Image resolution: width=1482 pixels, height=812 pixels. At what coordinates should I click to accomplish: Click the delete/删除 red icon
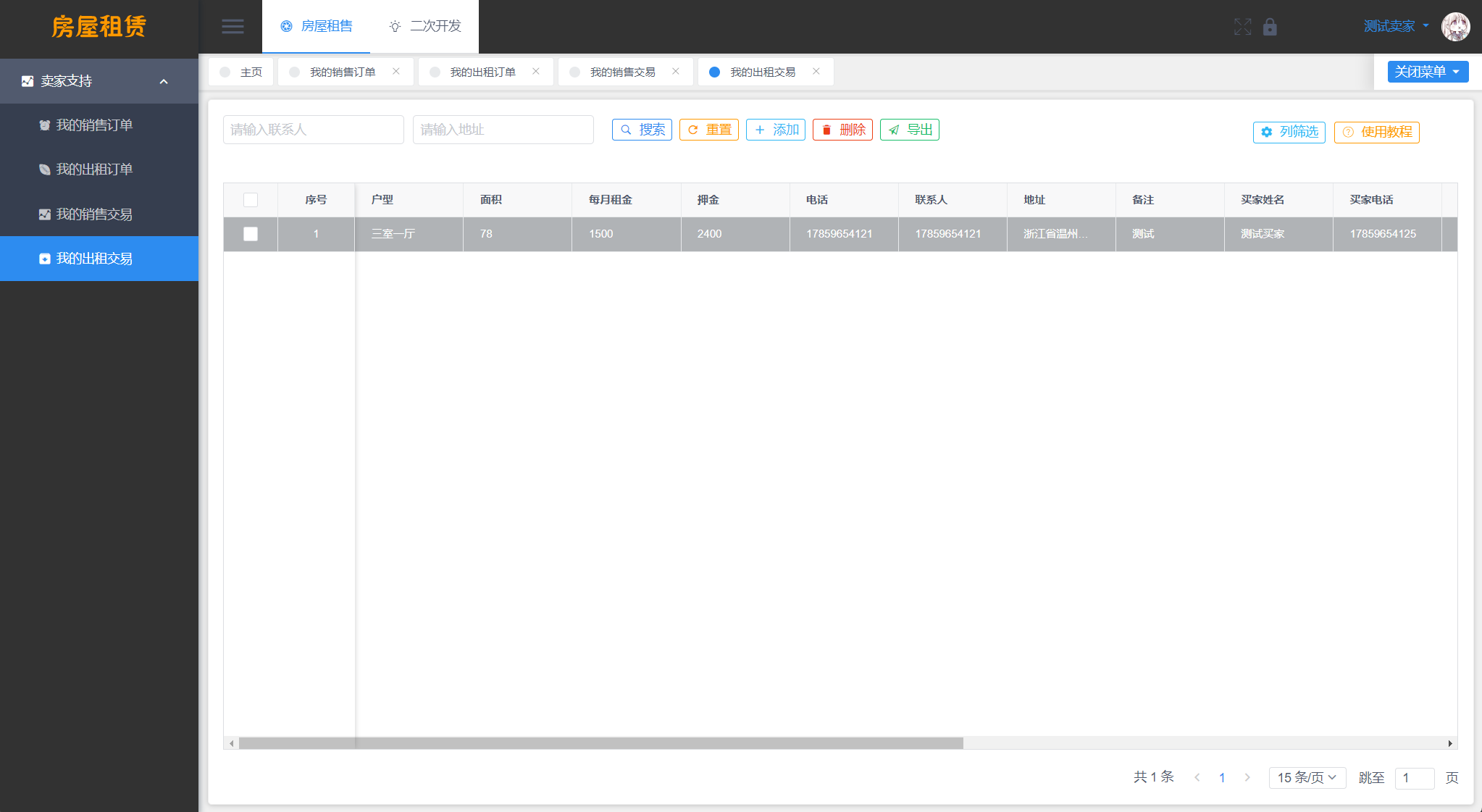(x=844, y=129)
